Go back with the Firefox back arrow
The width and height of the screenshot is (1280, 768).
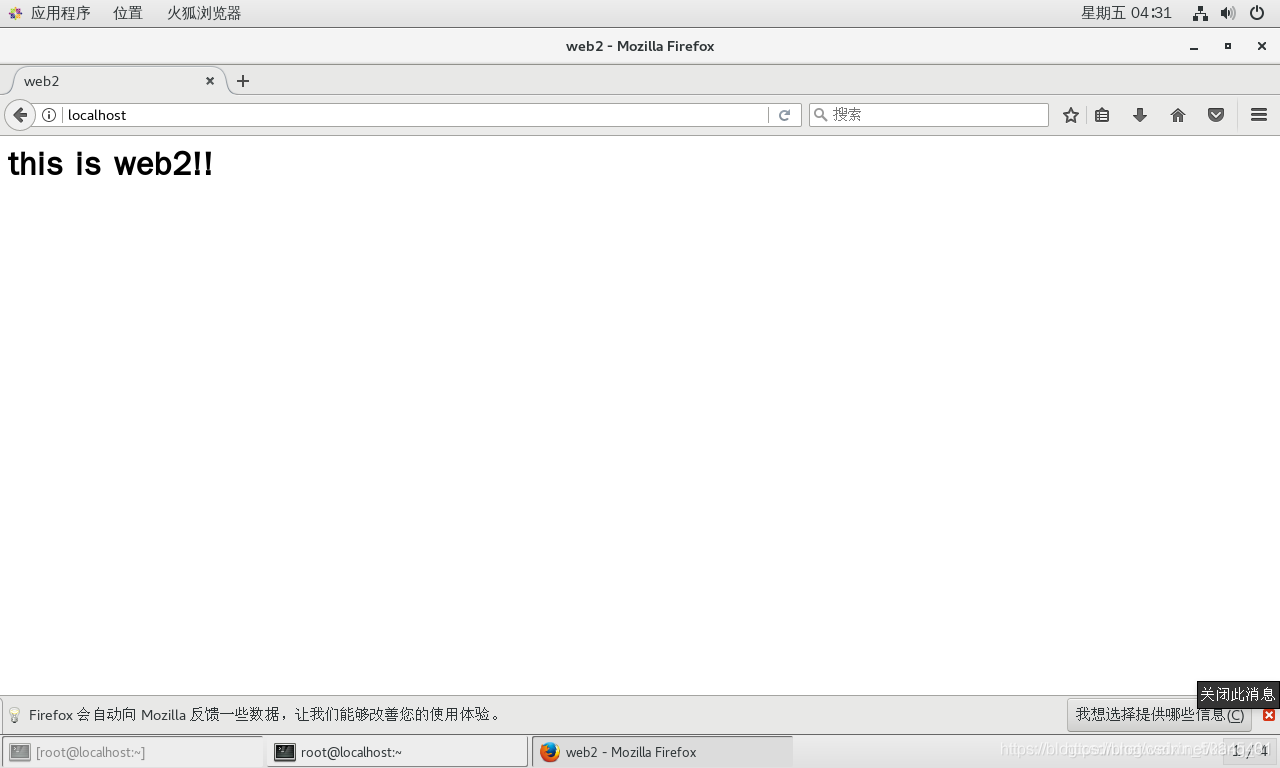click(20, 115)
